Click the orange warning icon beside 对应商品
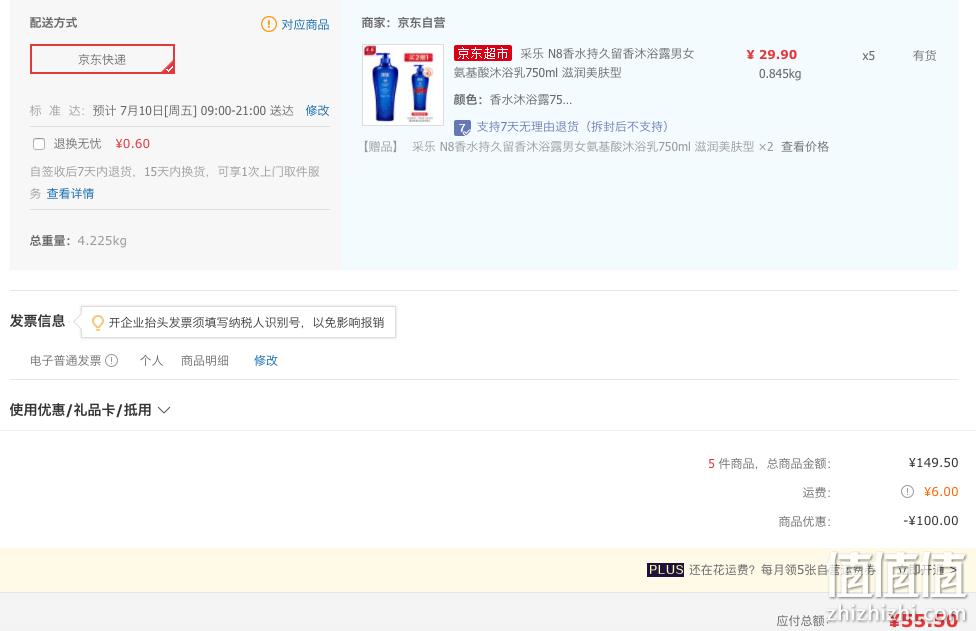This screenshot has height=631, width=976. 268,24
